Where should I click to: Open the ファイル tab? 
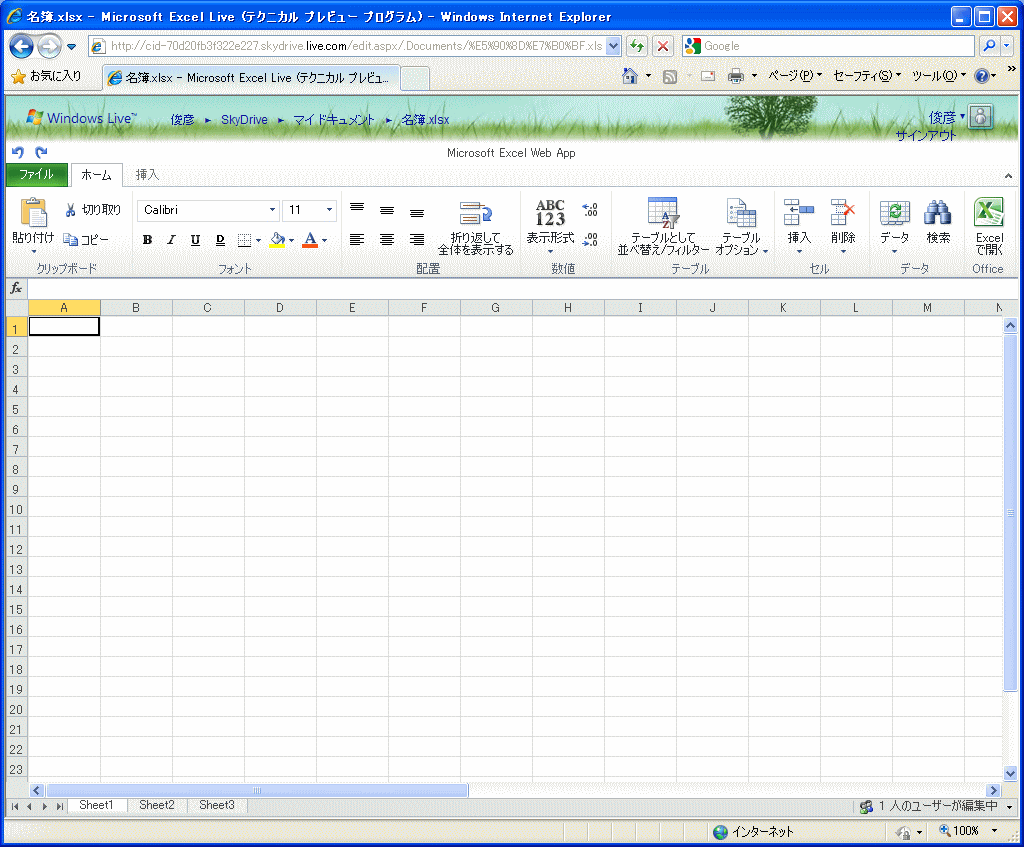[x=37, y=174]
